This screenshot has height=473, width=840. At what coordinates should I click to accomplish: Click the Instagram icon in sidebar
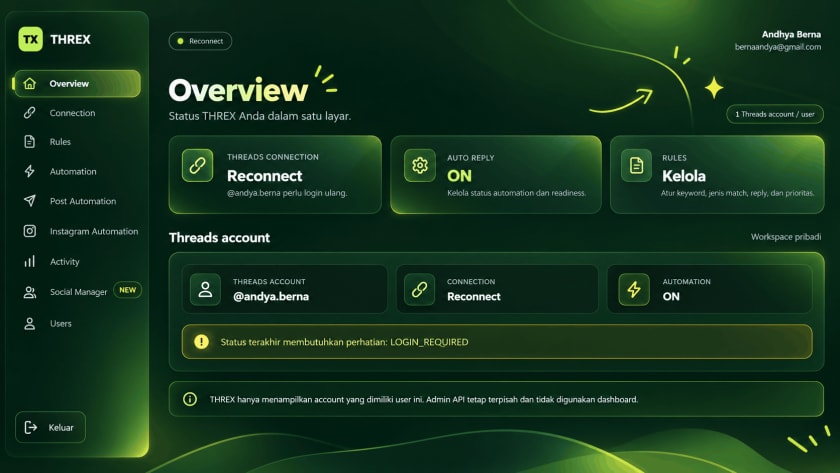pos(29,231)
